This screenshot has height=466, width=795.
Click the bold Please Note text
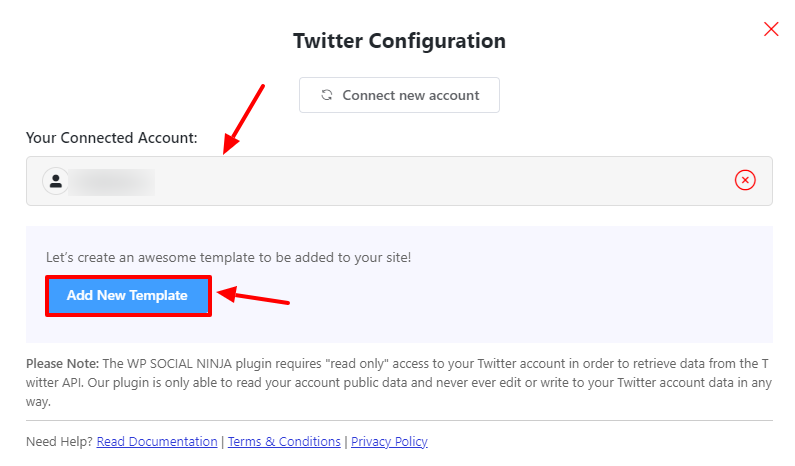pos(62,364)
